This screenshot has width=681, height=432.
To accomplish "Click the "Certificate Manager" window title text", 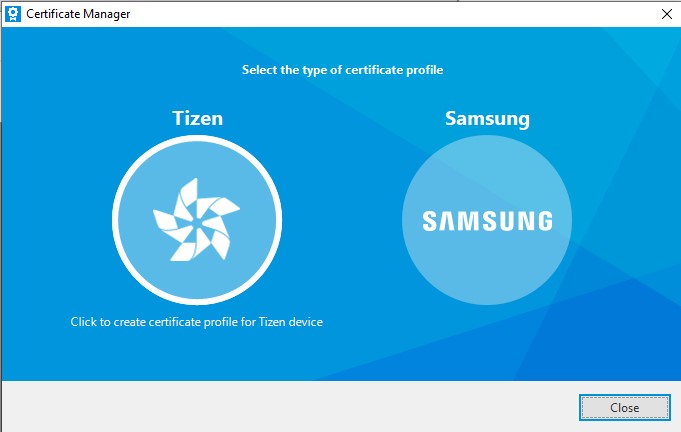I will pos(80,14).
